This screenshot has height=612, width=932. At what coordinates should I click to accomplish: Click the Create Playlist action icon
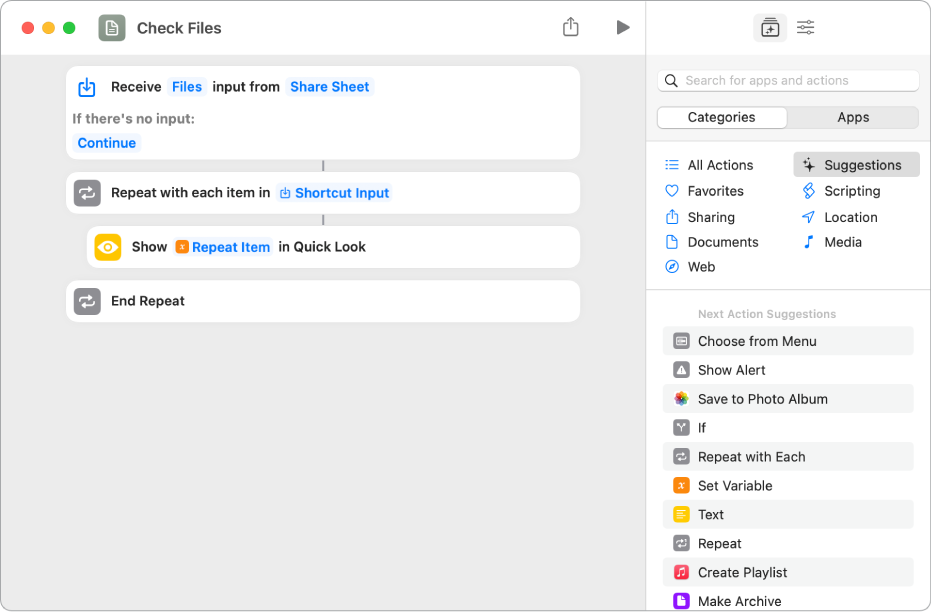(x=683, y=572)
